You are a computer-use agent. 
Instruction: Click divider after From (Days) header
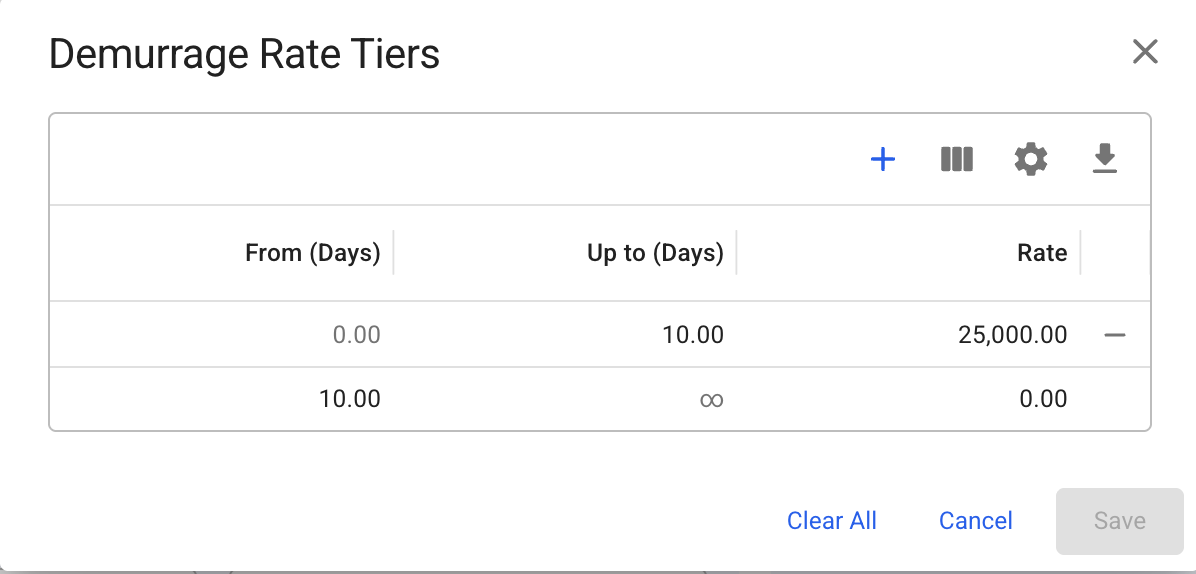point(394,253)
